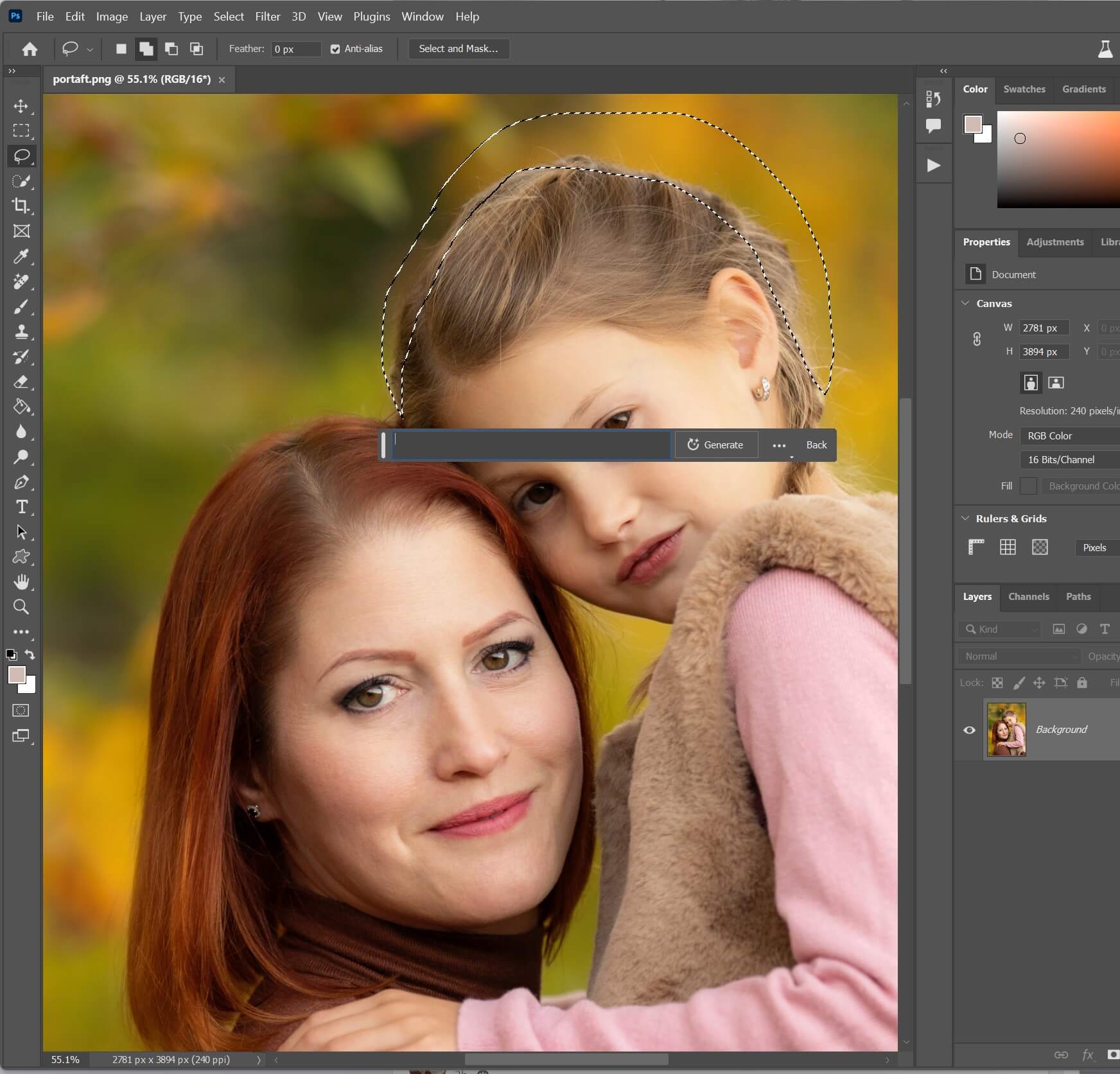
Task: Toggle the lock transparency option on the layer
Action: [997, 682]
